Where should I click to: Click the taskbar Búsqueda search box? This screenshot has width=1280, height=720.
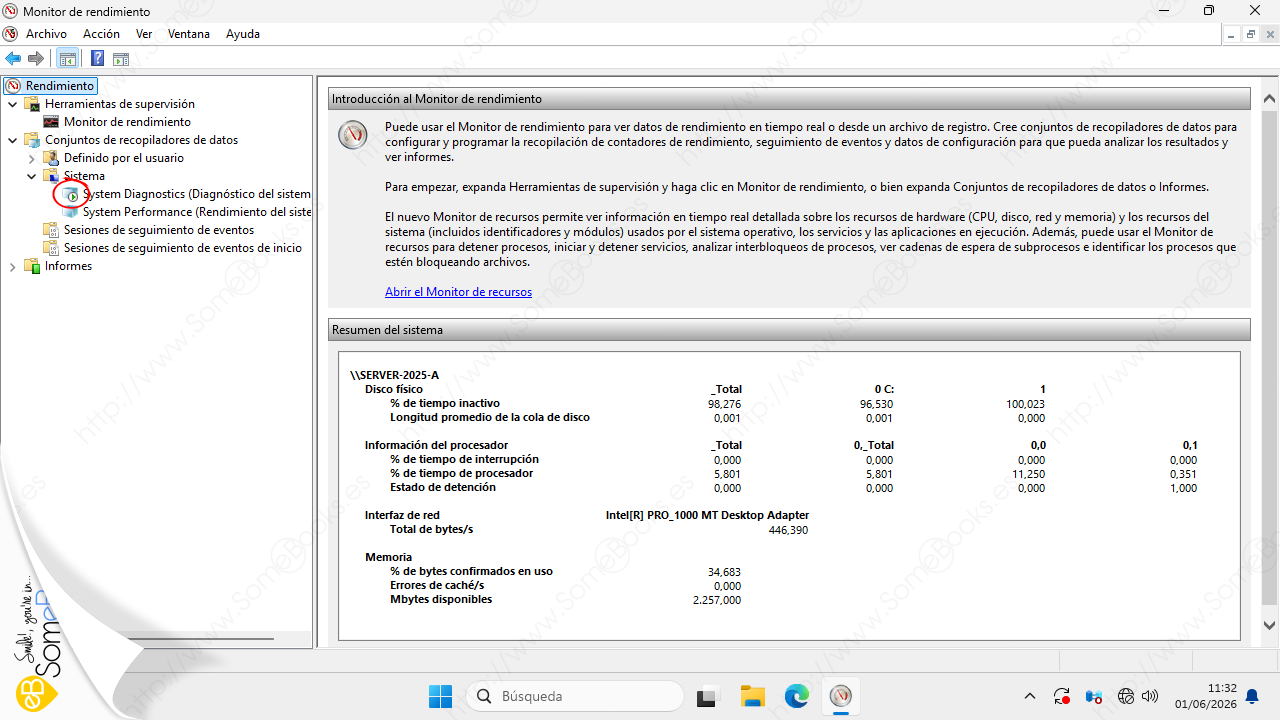pos(575,696)
